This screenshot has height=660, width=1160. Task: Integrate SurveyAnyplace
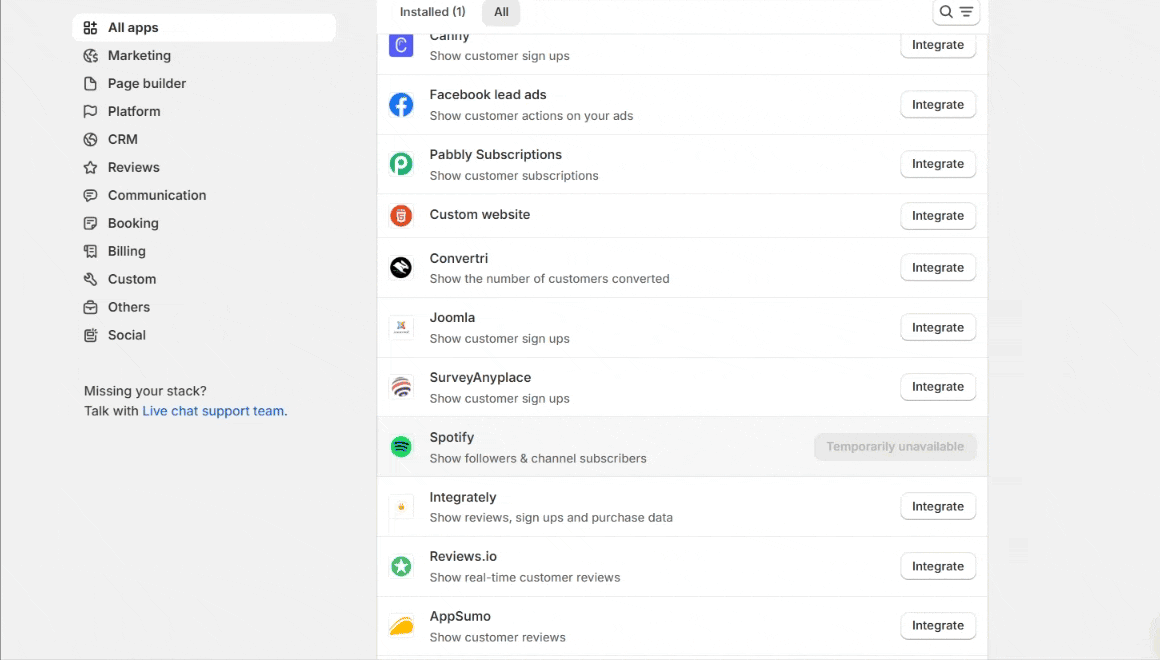(937, 386)
